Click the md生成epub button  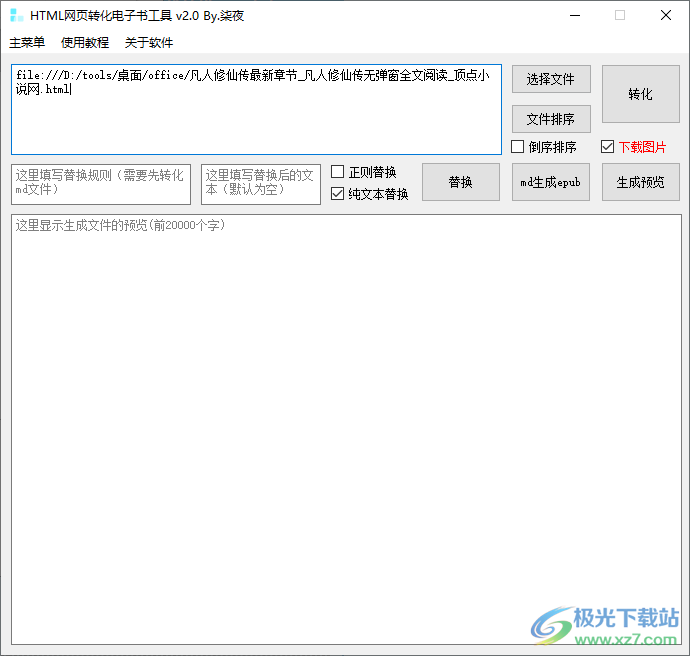tap(551, 182)
